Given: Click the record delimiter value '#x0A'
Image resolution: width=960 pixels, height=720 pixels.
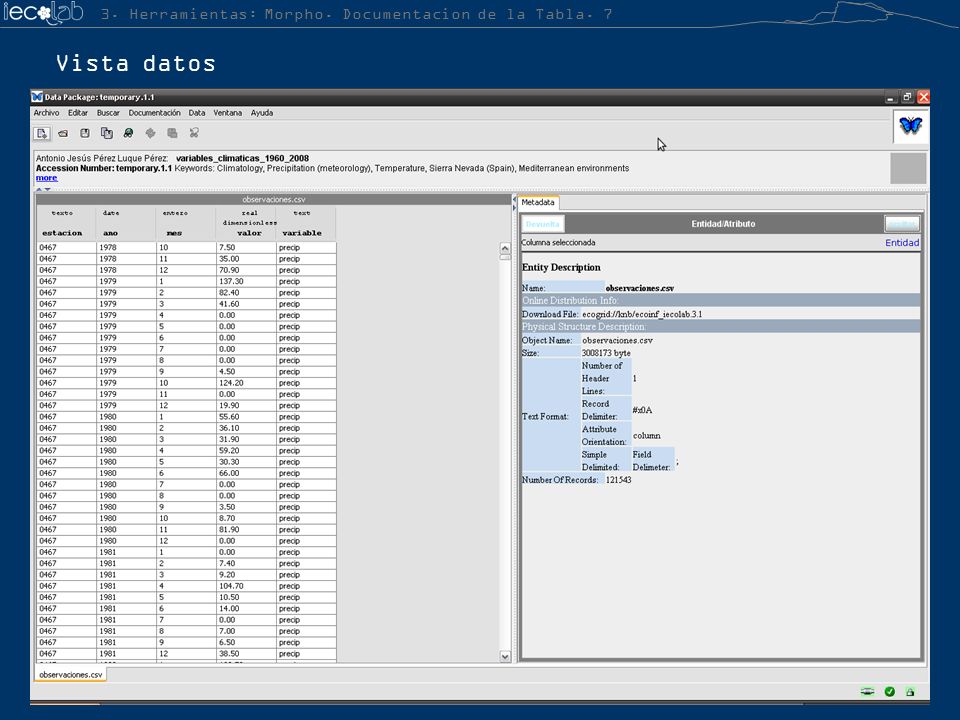Looking at the screenshot, I should pos(642,410).
